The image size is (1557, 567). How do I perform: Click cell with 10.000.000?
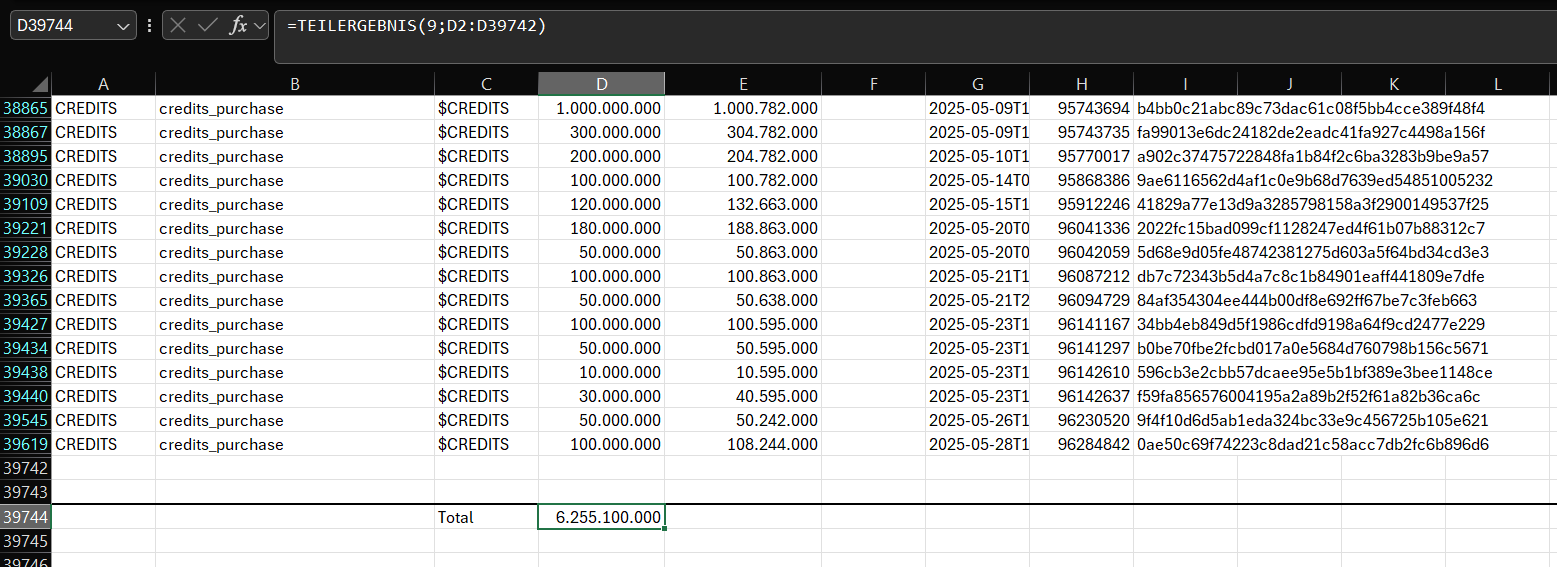(601, 372)
